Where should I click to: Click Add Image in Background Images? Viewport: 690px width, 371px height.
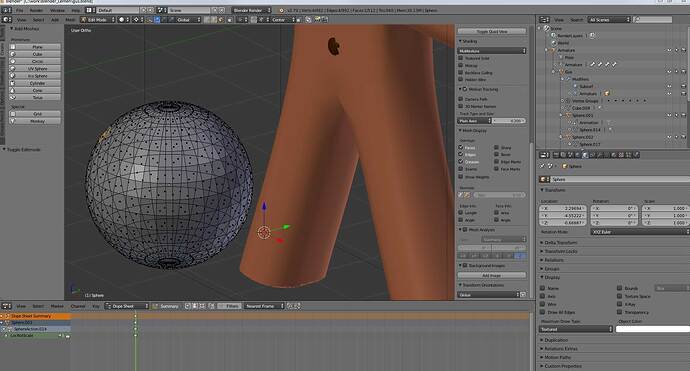click(492, 275)
